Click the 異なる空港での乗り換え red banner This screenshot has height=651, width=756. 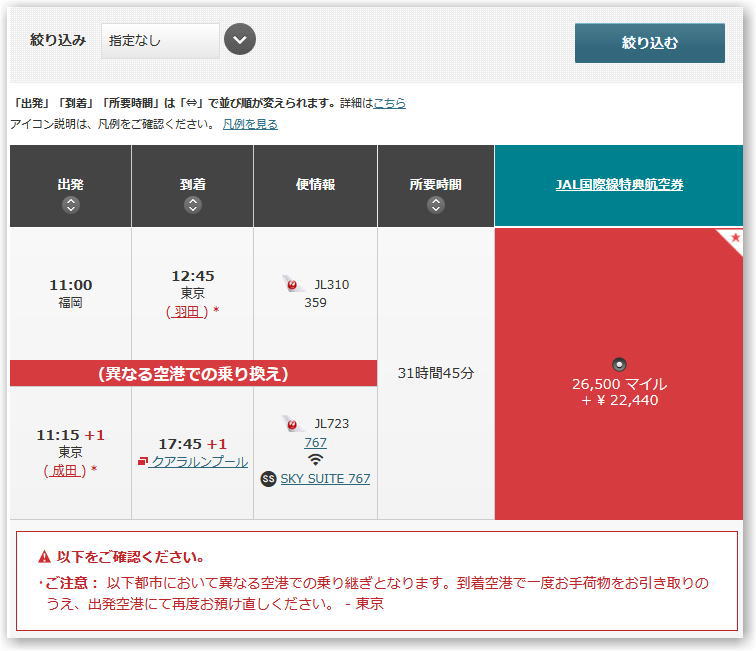point(193,373)
